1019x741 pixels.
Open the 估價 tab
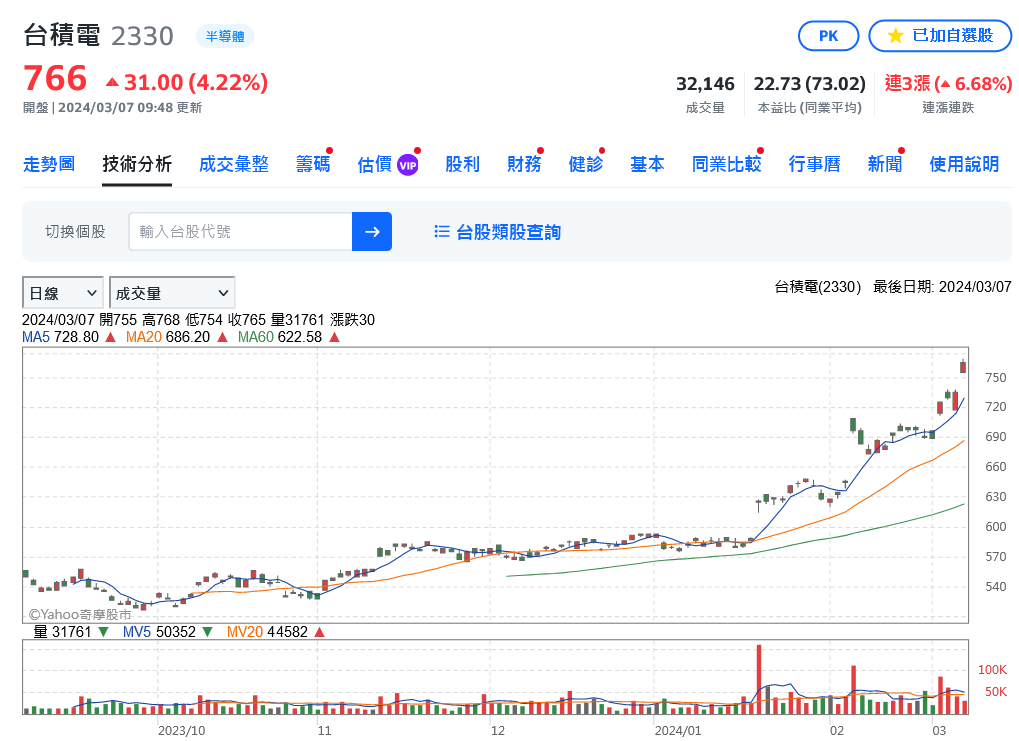click(375, 164)
